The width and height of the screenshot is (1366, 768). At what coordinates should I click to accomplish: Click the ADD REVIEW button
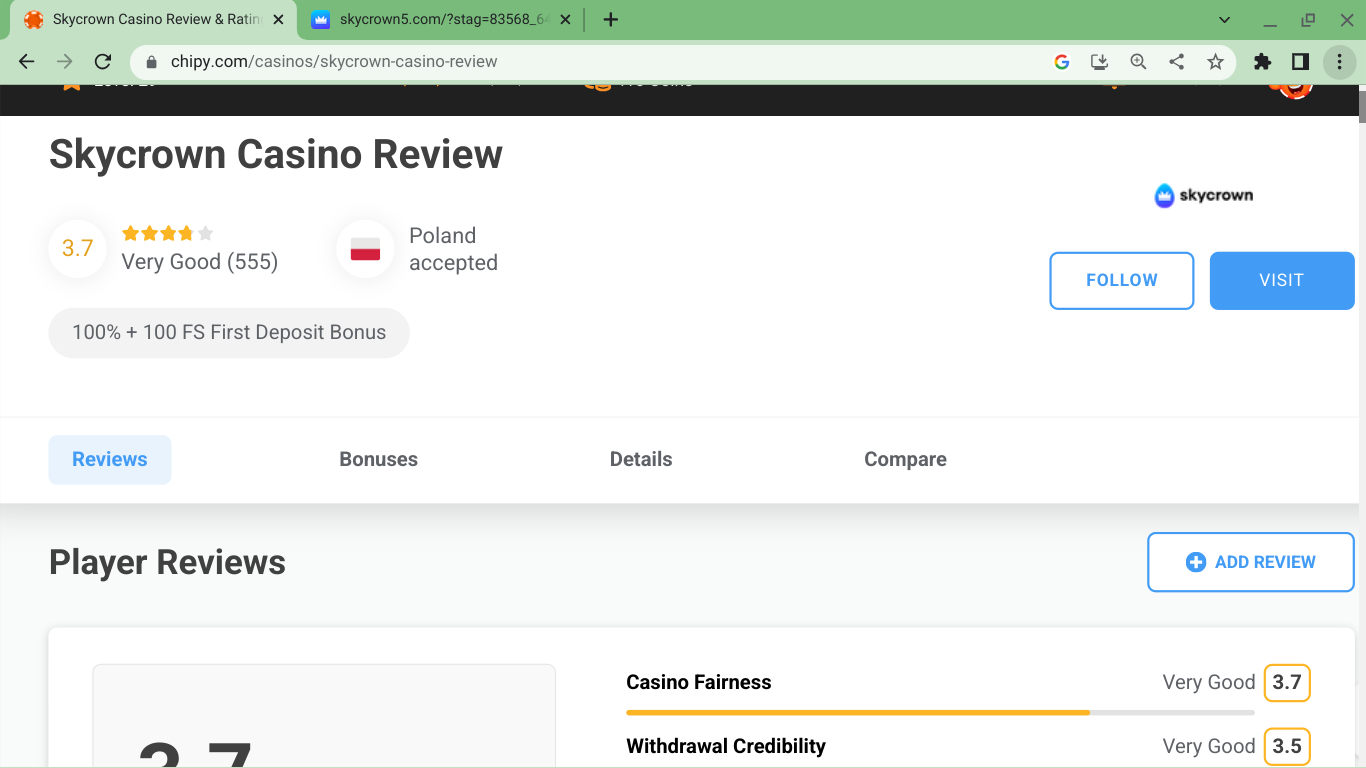pyautogui.click(x=1250, y=562)
